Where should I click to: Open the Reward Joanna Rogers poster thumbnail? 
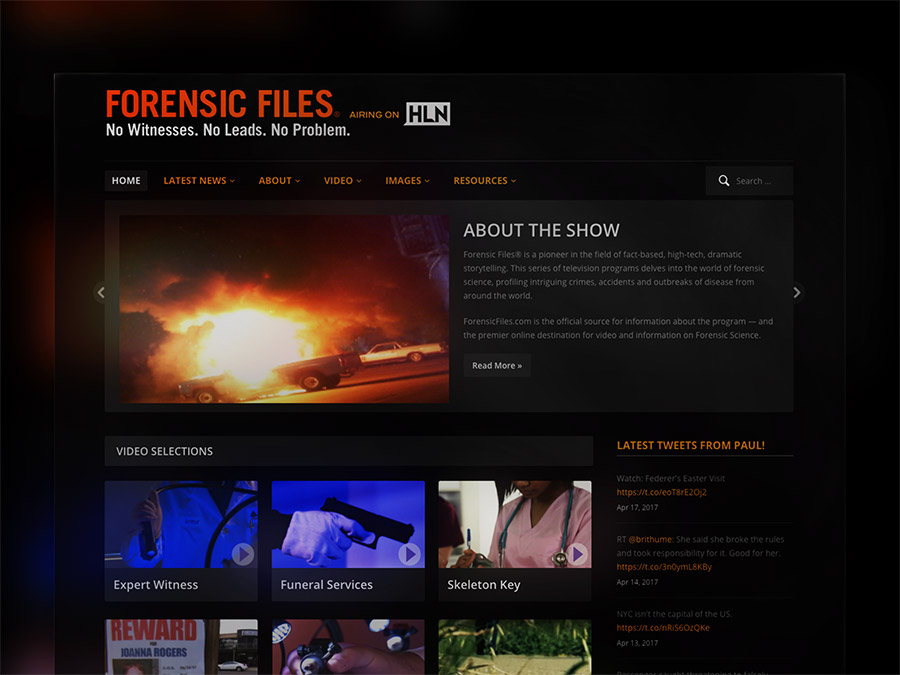tap(181, 647)
